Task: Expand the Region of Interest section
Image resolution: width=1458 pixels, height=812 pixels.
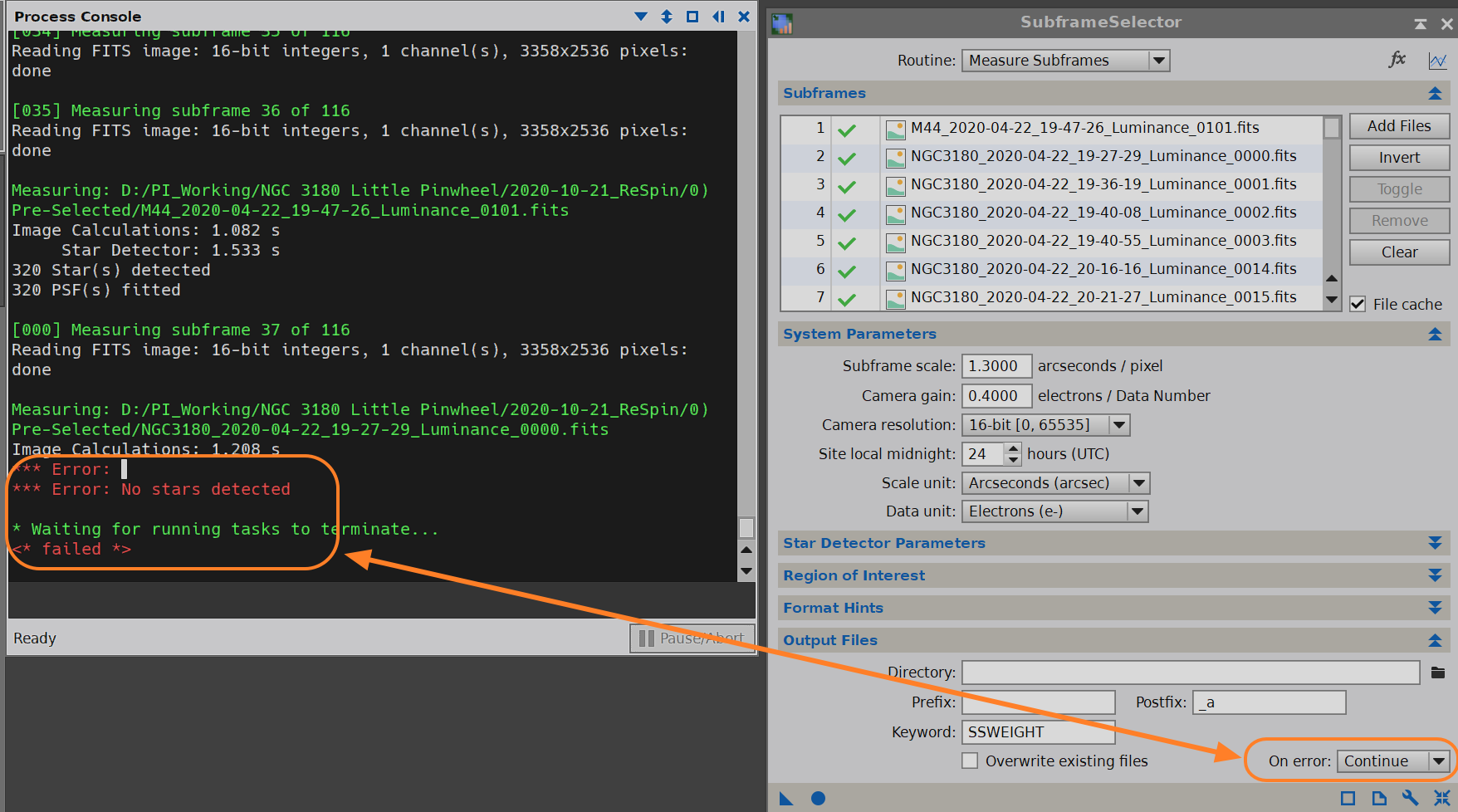Action: coord(1435,575)
